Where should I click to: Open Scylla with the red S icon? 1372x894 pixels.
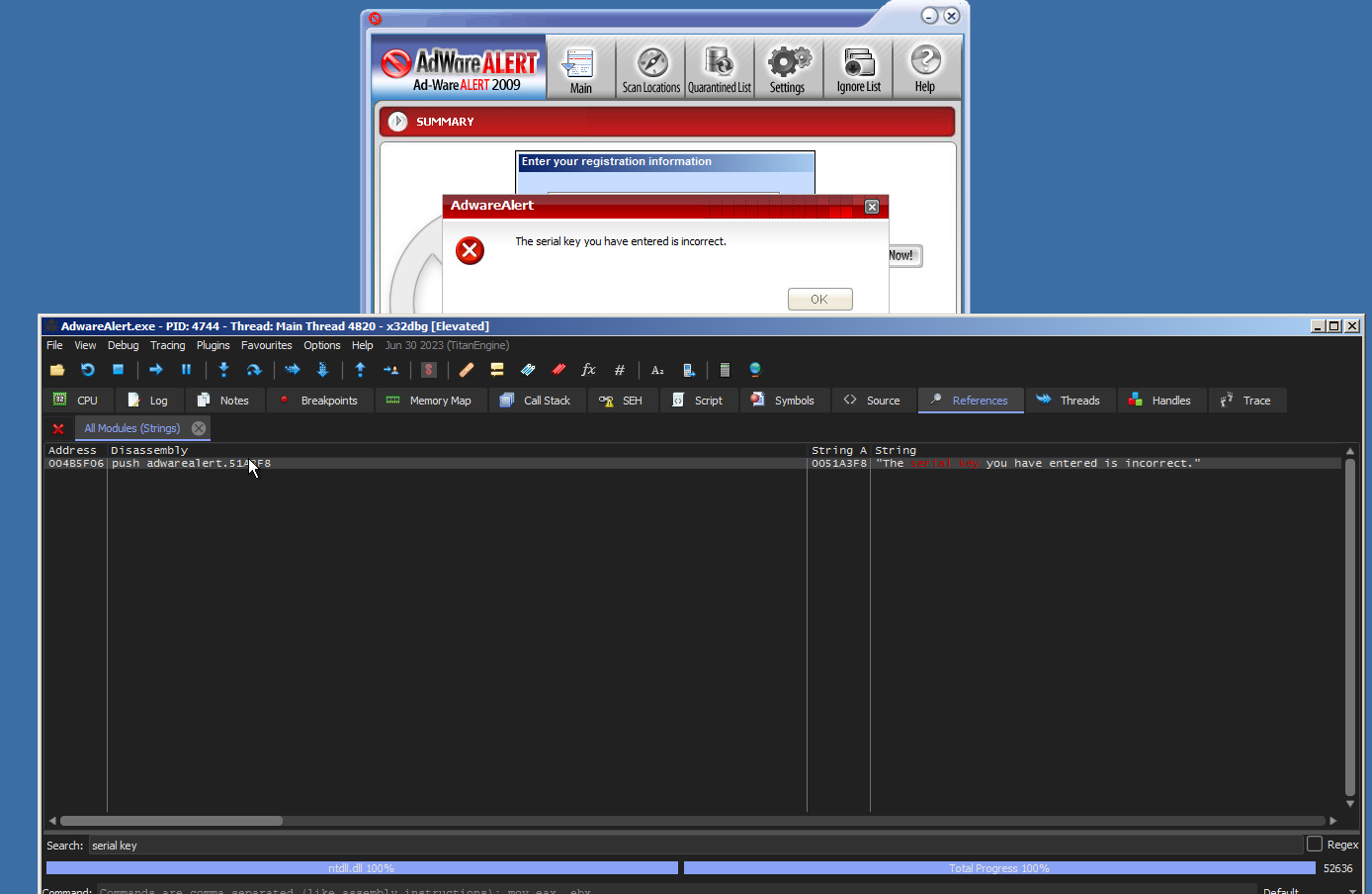pyautogui.click(x=429, y=370)
